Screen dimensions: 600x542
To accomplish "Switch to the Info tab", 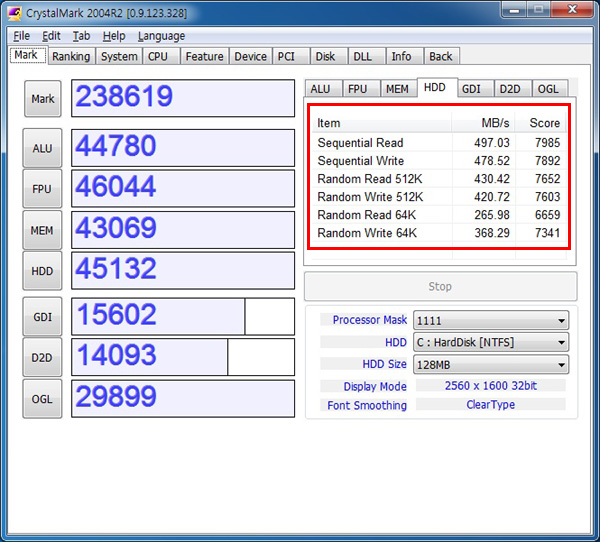I will [404, 56].
